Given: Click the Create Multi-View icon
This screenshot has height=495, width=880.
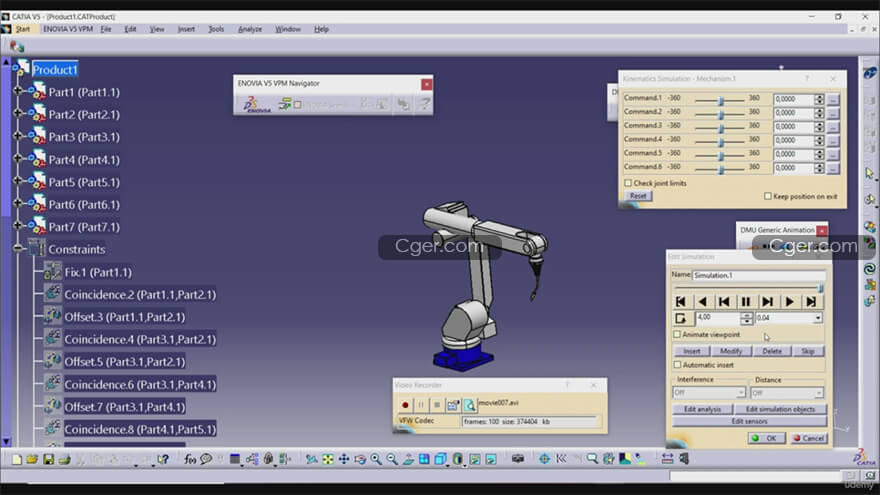Looking at the screenshot, I should 424,459.
